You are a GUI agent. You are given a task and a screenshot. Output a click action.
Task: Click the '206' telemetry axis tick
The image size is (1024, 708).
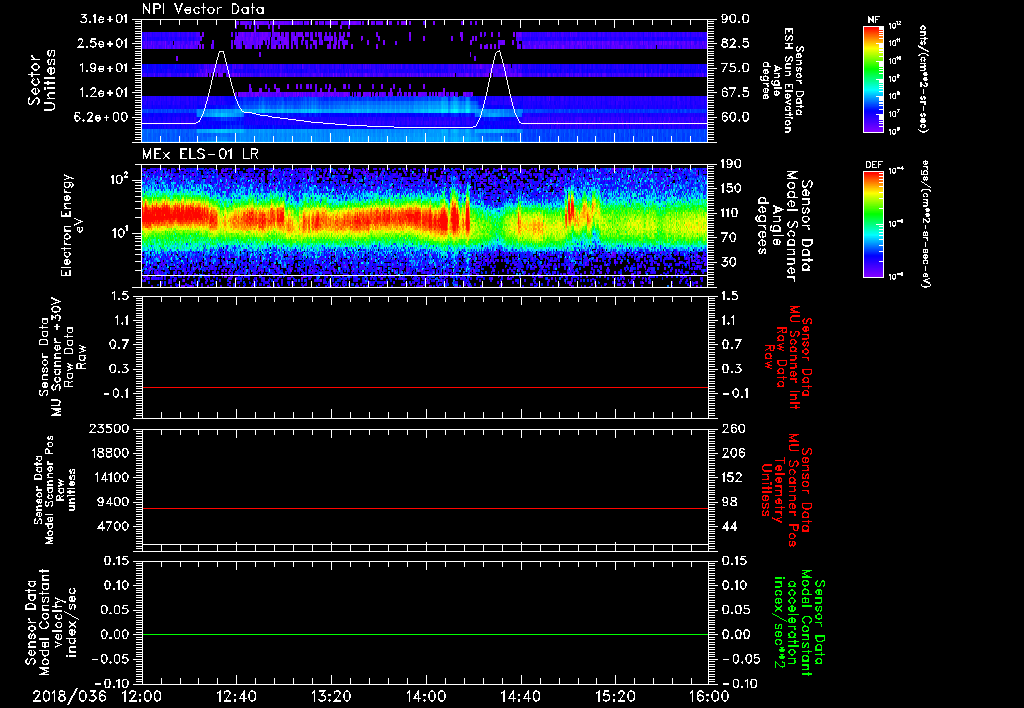tap(732, 453)
